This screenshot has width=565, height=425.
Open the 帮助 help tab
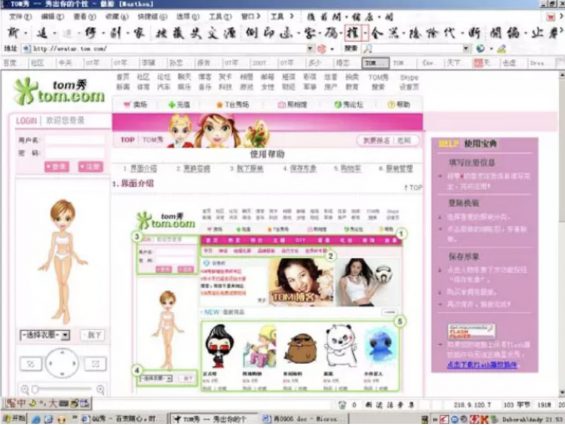click(x=399, y=105)
